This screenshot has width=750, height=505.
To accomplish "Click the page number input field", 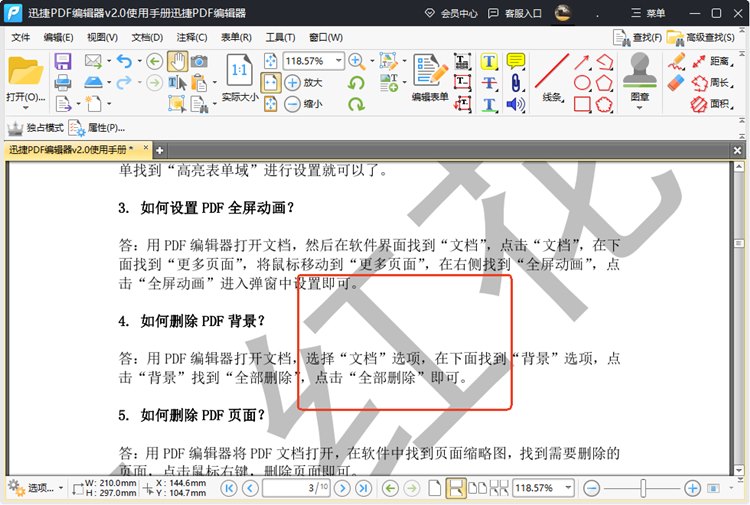I will (296, 488).
